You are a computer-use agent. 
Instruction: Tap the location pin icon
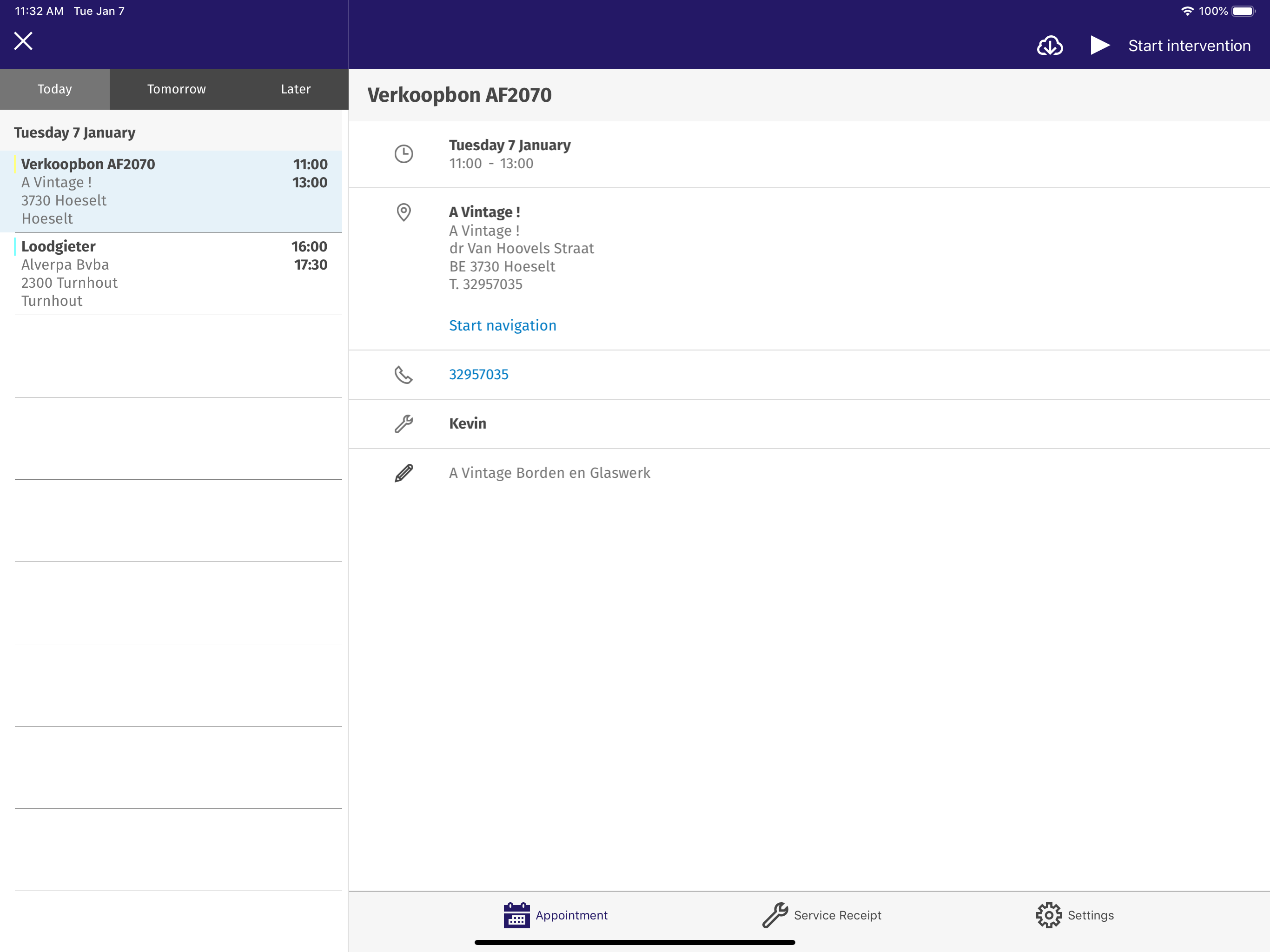(403, 212)
